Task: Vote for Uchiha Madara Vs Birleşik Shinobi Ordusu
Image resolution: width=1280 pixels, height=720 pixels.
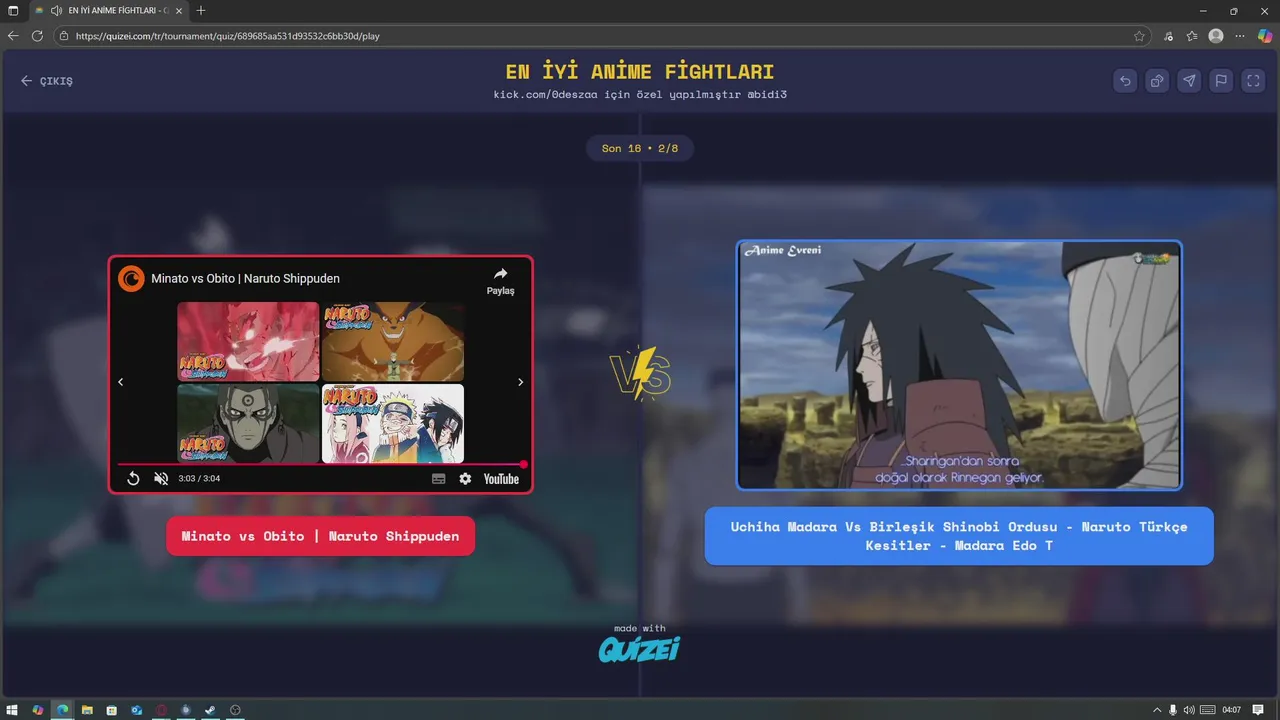Action: pyautogui.click(x=959, y=536)
